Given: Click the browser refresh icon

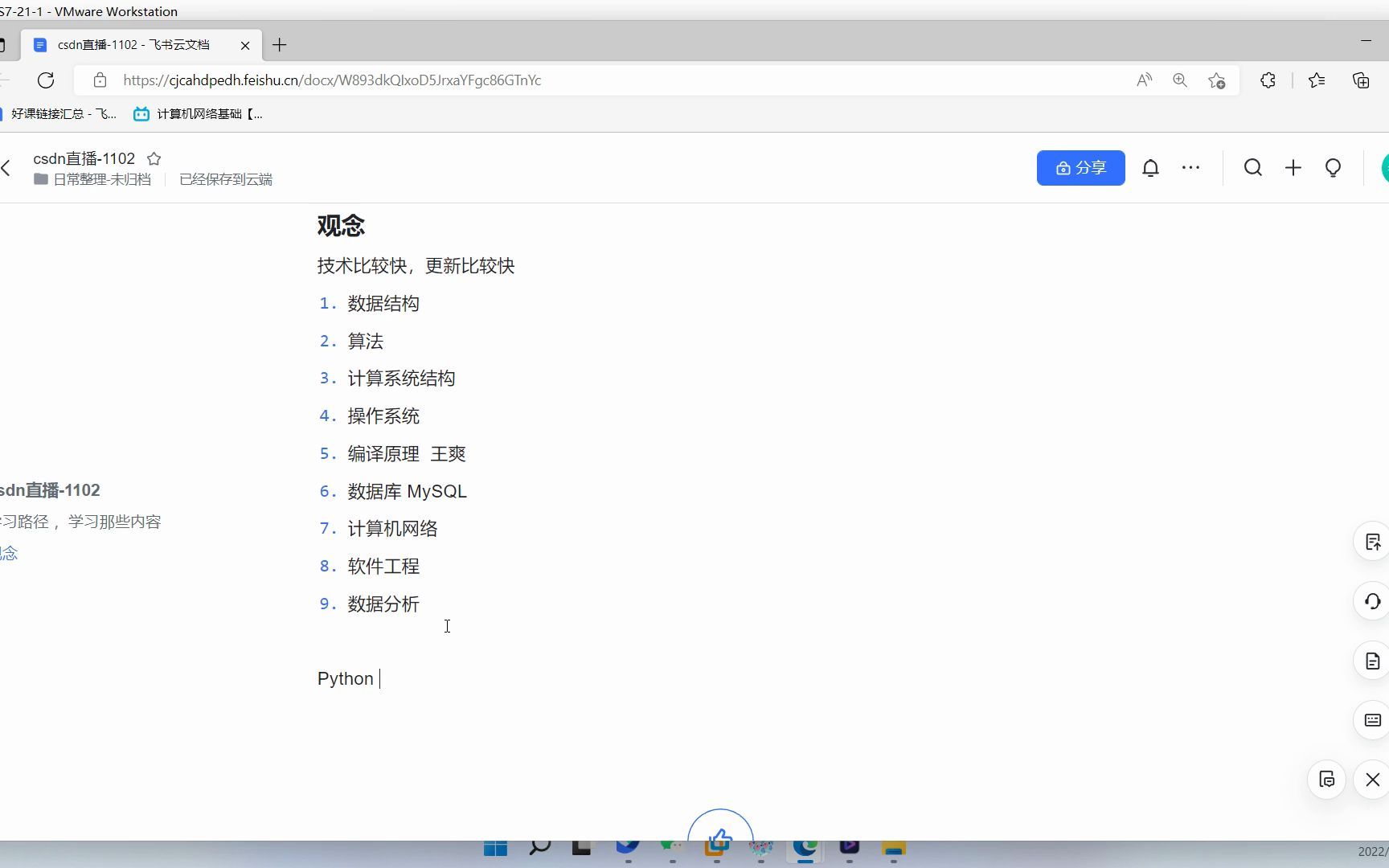Looking at the screenshot, I should click(46, 80).
